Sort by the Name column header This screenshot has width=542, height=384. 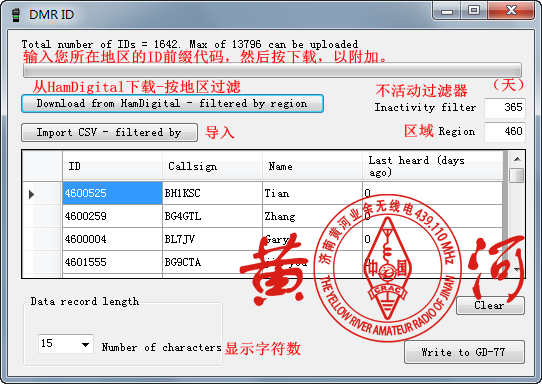(312, 166)
